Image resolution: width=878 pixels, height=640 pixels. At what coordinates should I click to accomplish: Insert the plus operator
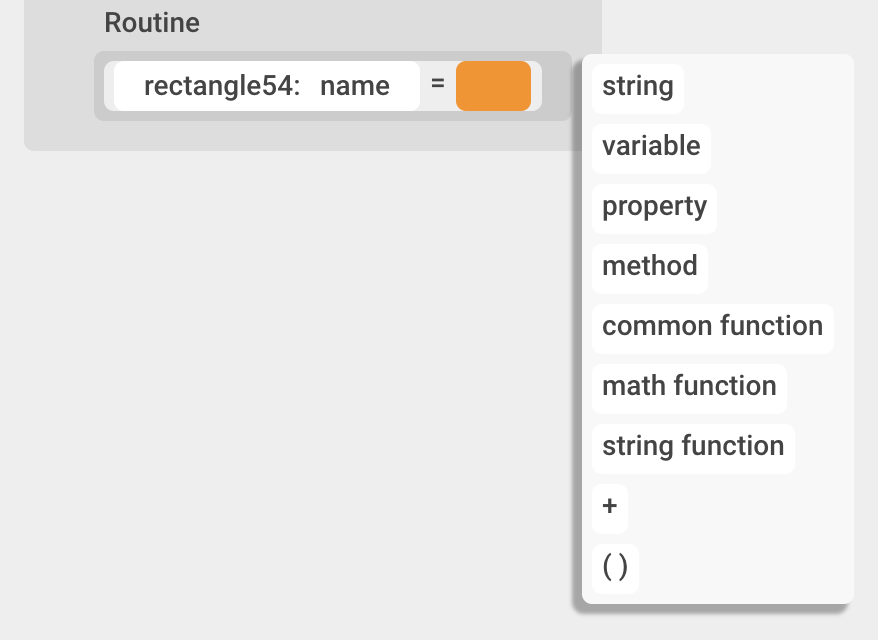pyautogui.click(x=610, y=506)
